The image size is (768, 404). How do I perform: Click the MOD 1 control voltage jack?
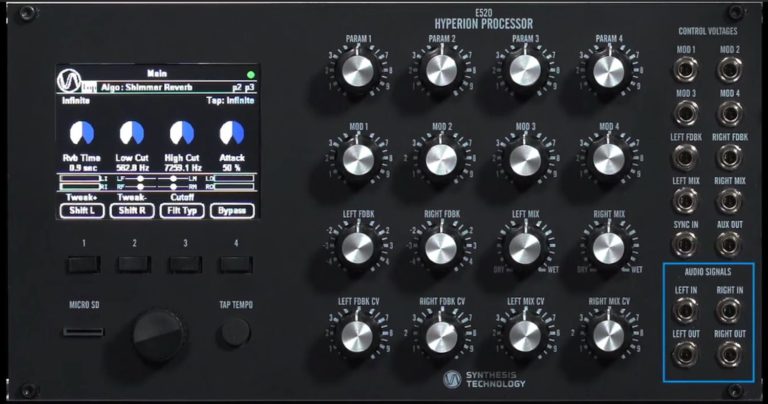click(686, 70)
